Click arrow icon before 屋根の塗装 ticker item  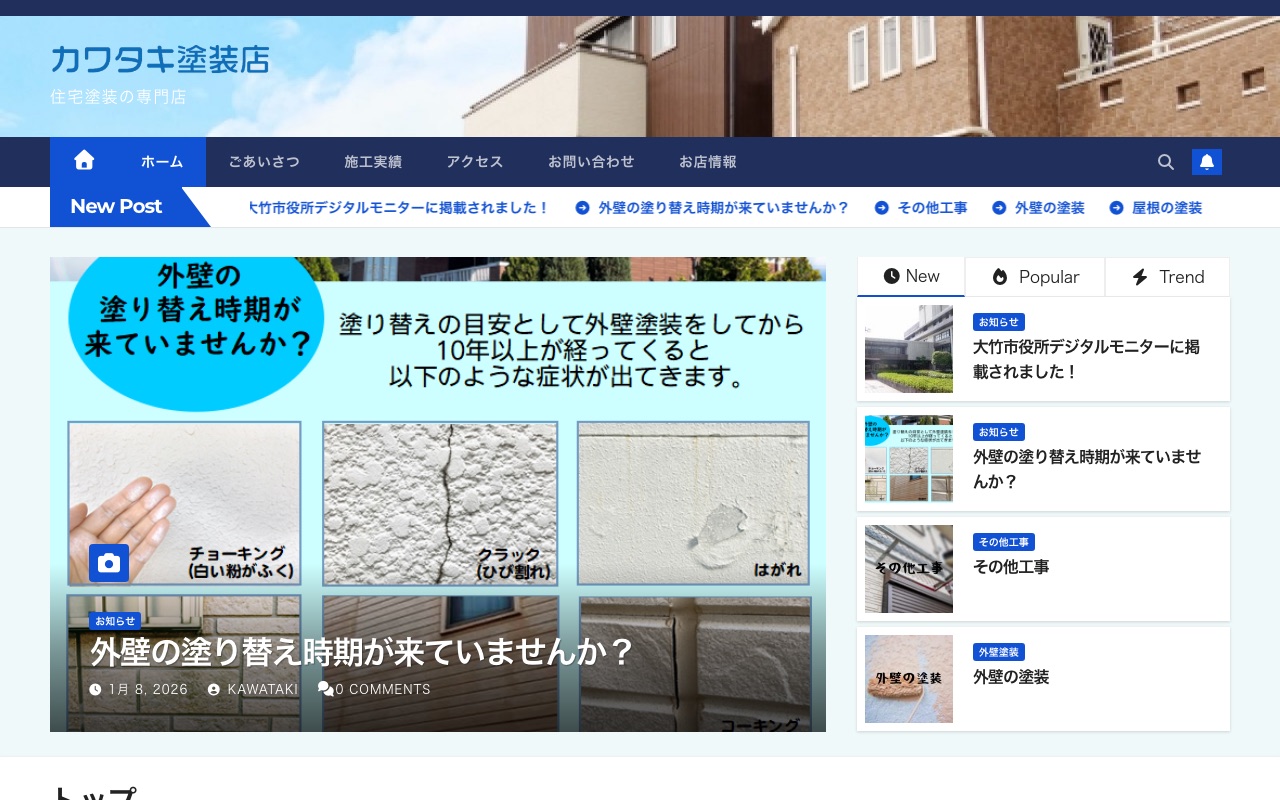1116,208
